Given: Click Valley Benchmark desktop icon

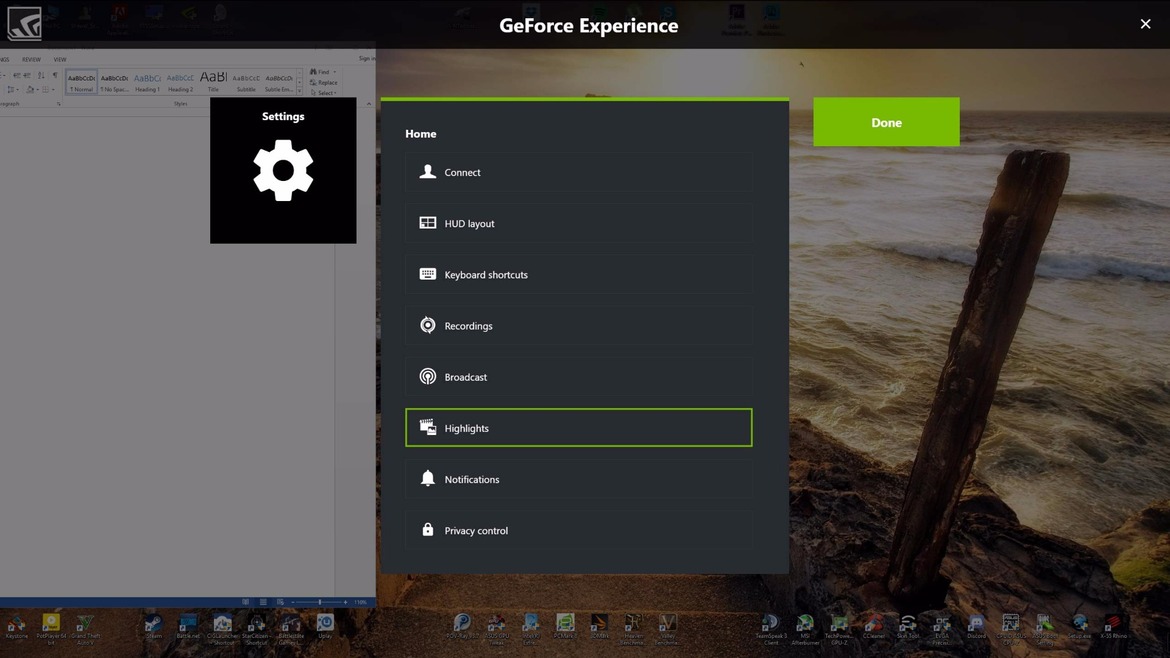Looking at the screenshot, I should coord(668,627).
